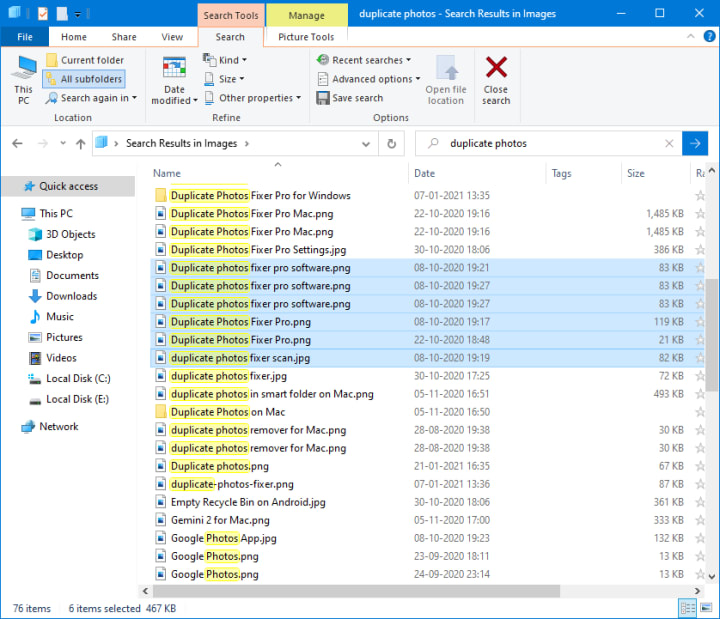Open the File tab

pos(24,37)
